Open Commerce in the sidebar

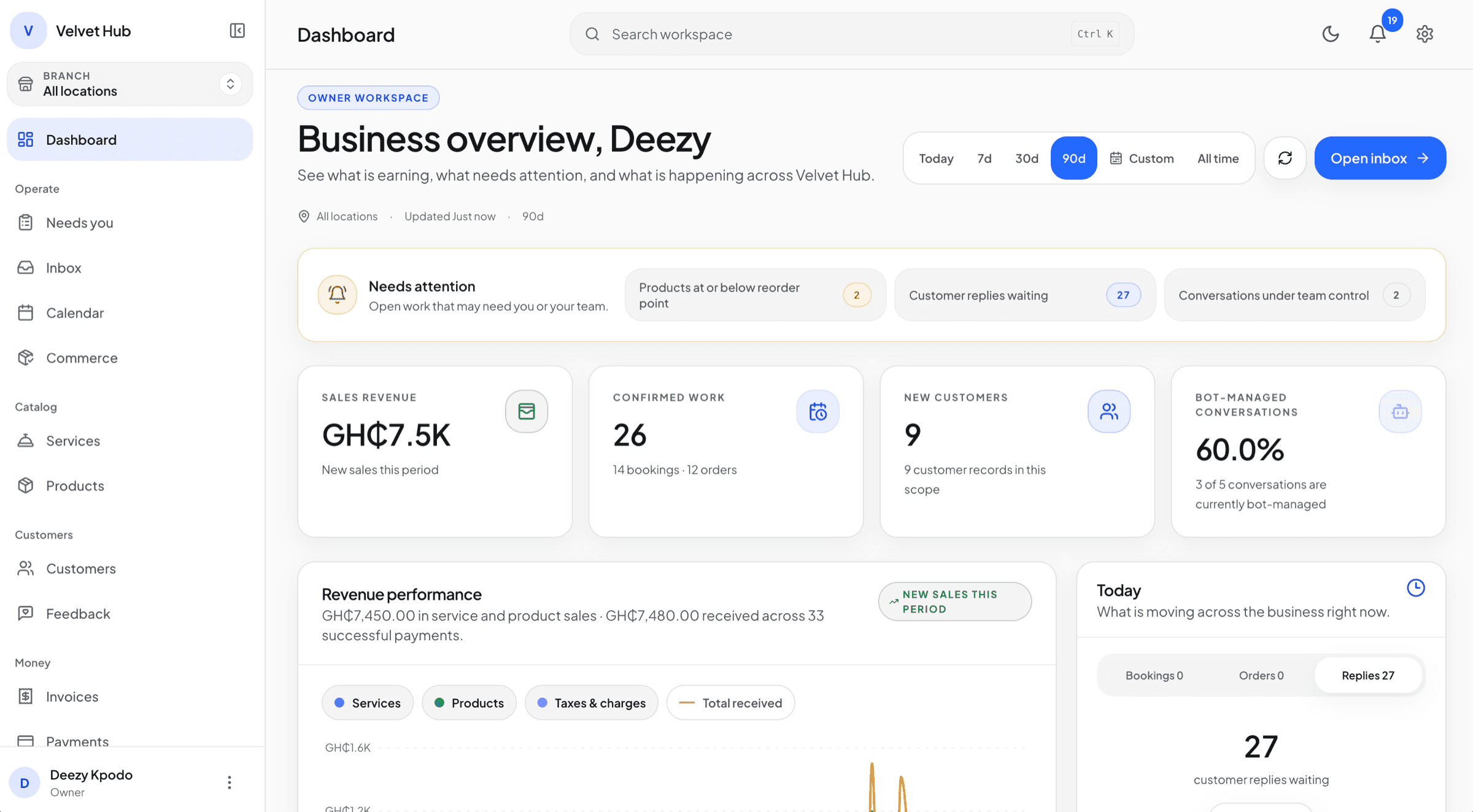[x=130, y=358]
